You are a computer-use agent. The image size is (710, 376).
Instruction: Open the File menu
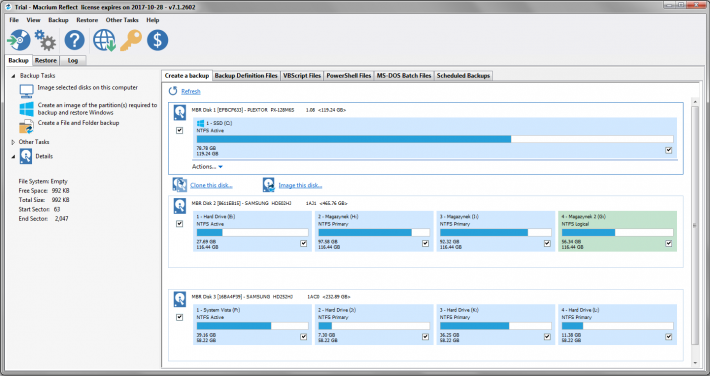[14, 20]
